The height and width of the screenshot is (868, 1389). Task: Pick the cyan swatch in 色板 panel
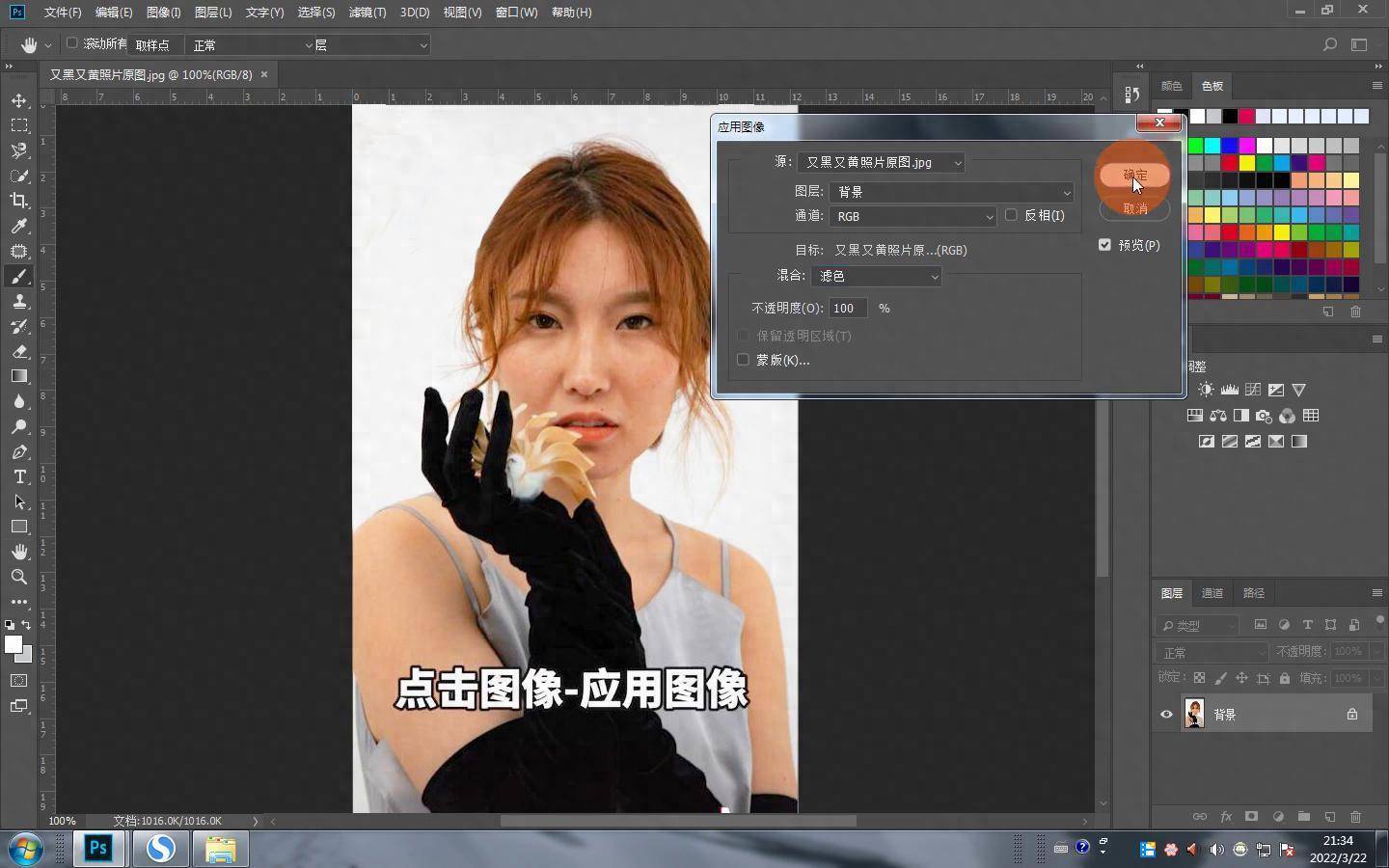pyautogui.click(x=1212, y=146)
